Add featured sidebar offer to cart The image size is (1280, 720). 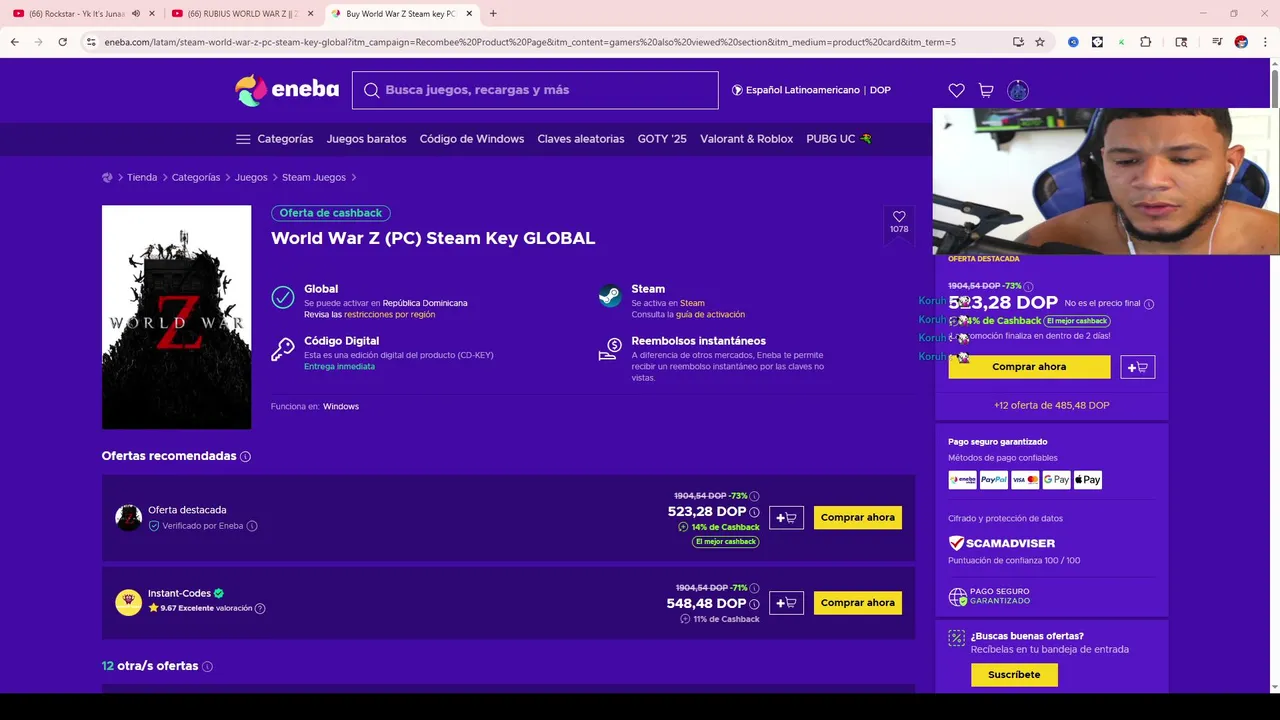[1138, 367]
